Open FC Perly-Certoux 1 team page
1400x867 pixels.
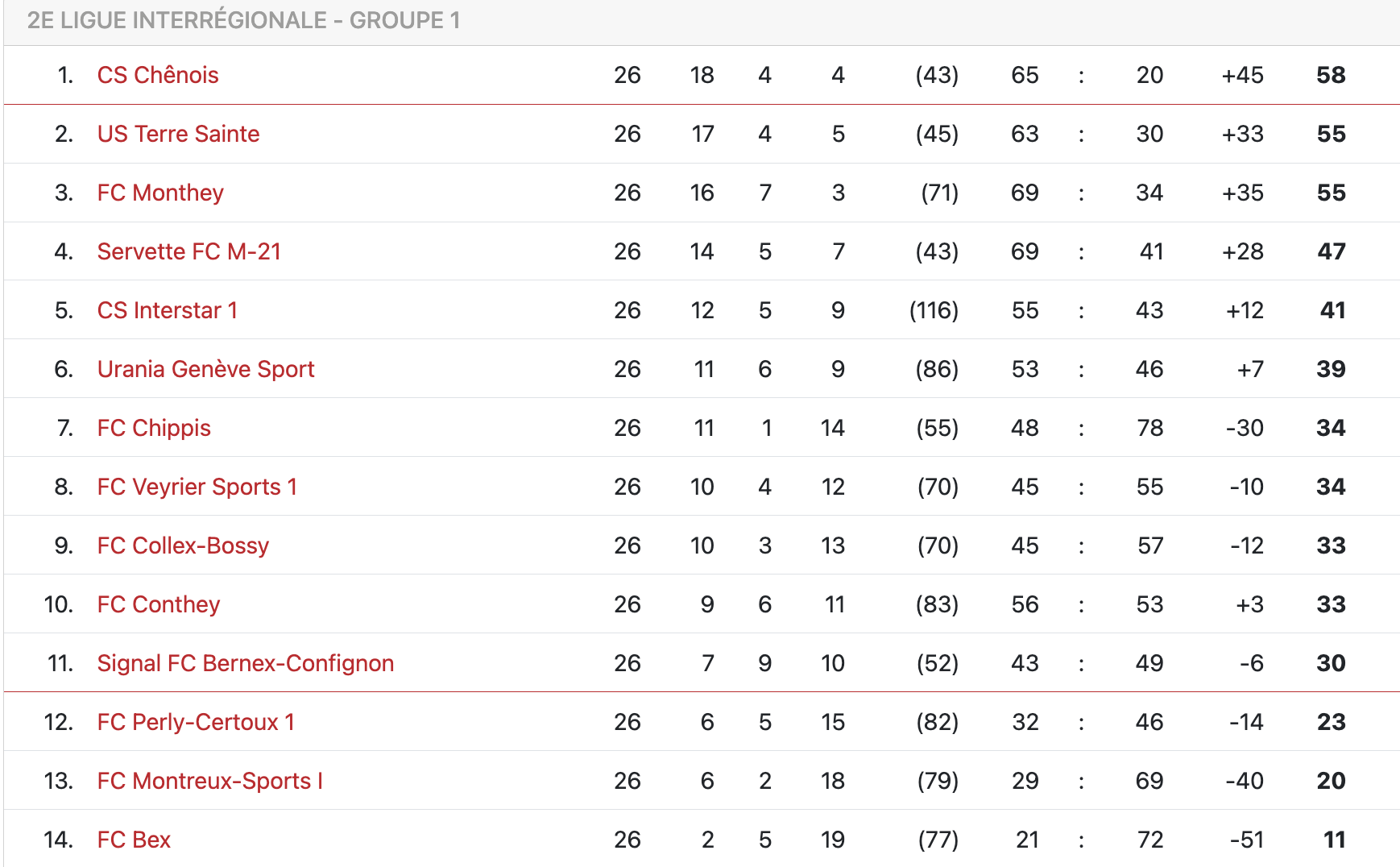pos(196,722)
